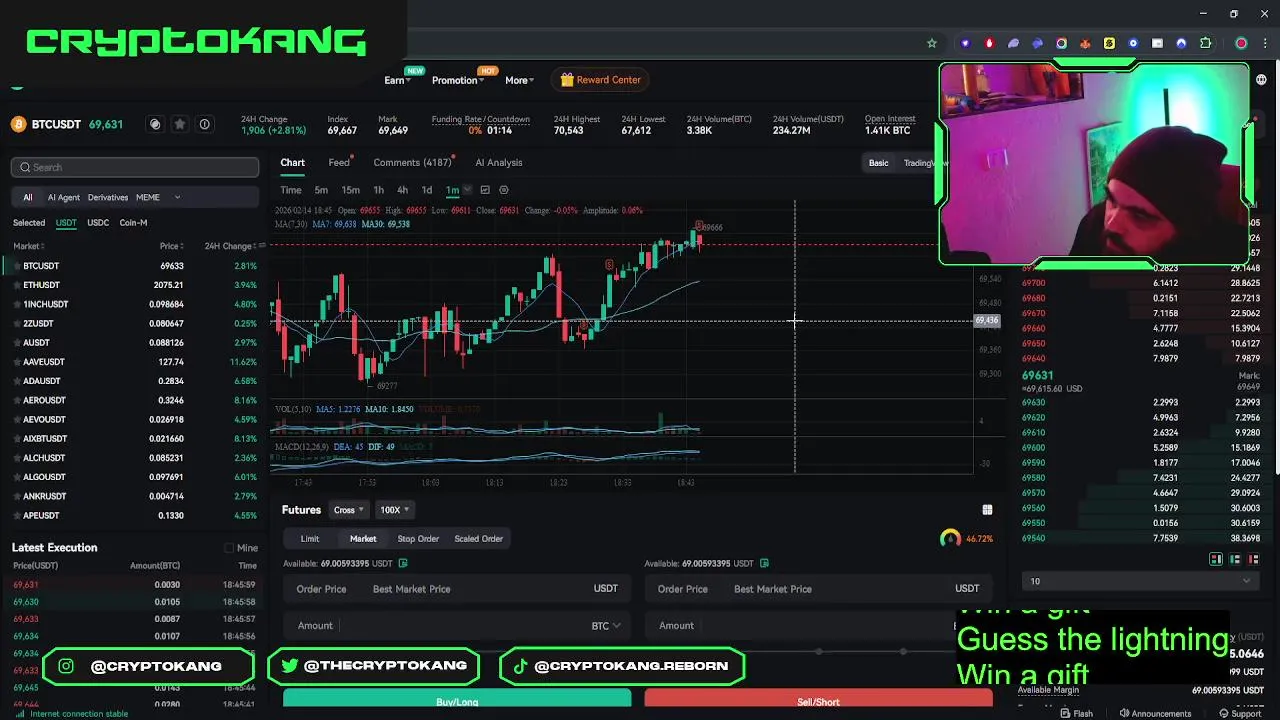Viewport: 1280px width, 720px height.
Task: Open the 100X leverage dropdown
Action: tap(394, 510)
